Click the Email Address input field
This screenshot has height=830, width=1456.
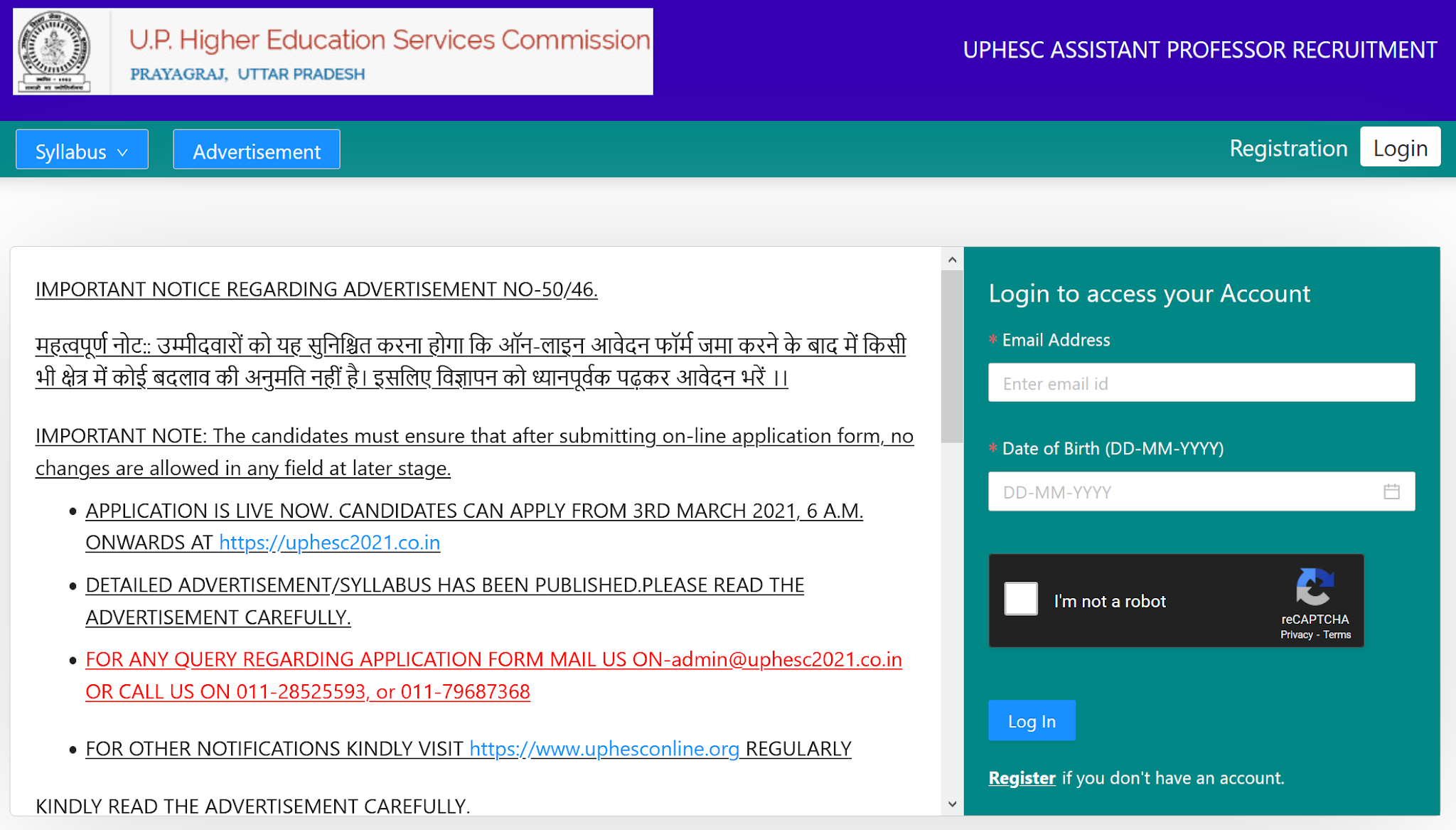click(x=1201, y=383)
